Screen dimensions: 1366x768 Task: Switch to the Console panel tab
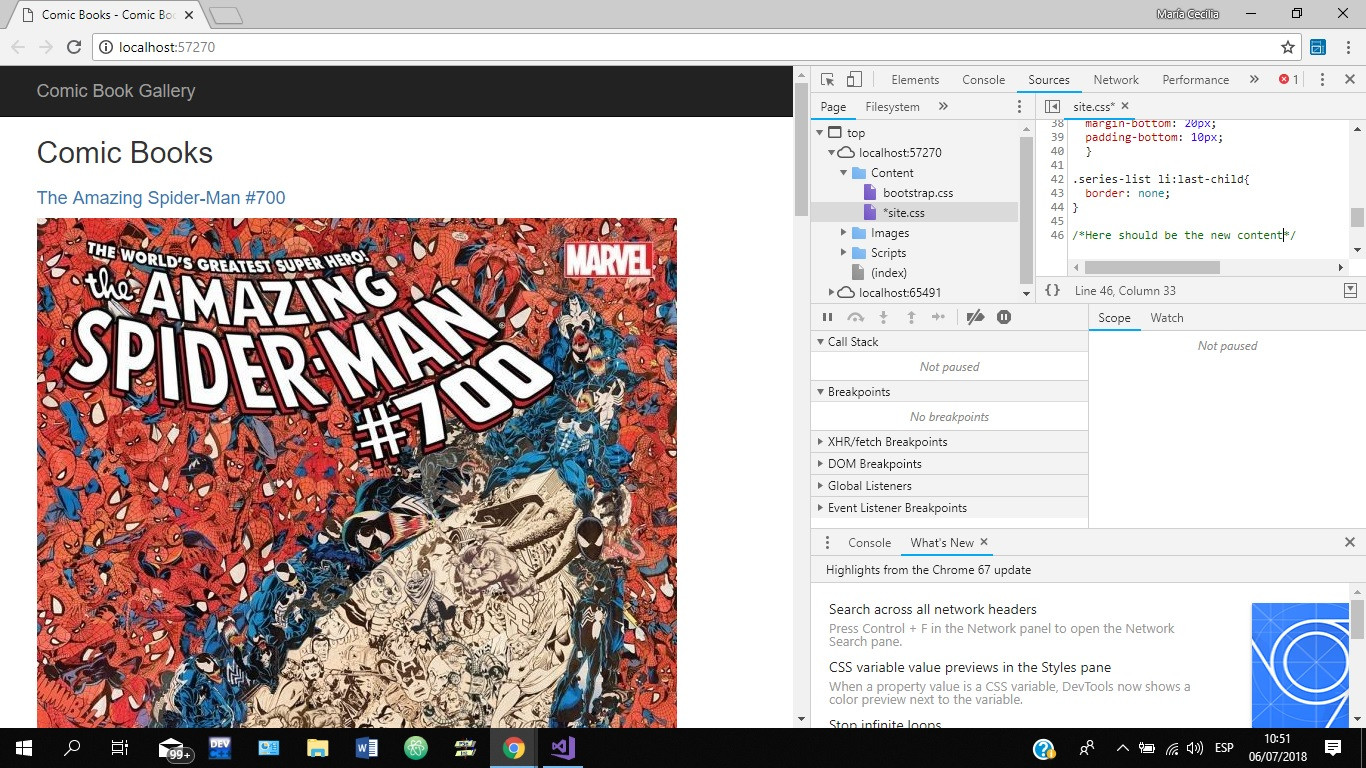click(x=984, y=80)
